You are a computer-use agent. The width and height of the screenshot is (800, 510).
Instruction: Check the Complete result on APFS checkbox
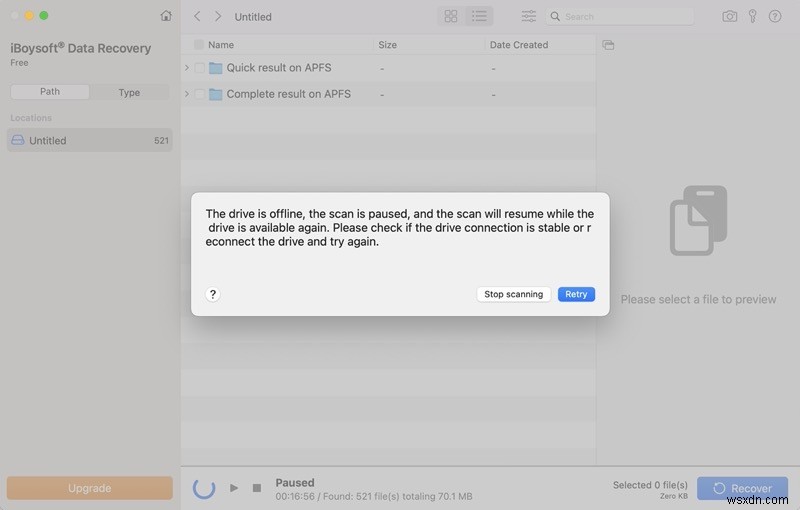(199, 94)
